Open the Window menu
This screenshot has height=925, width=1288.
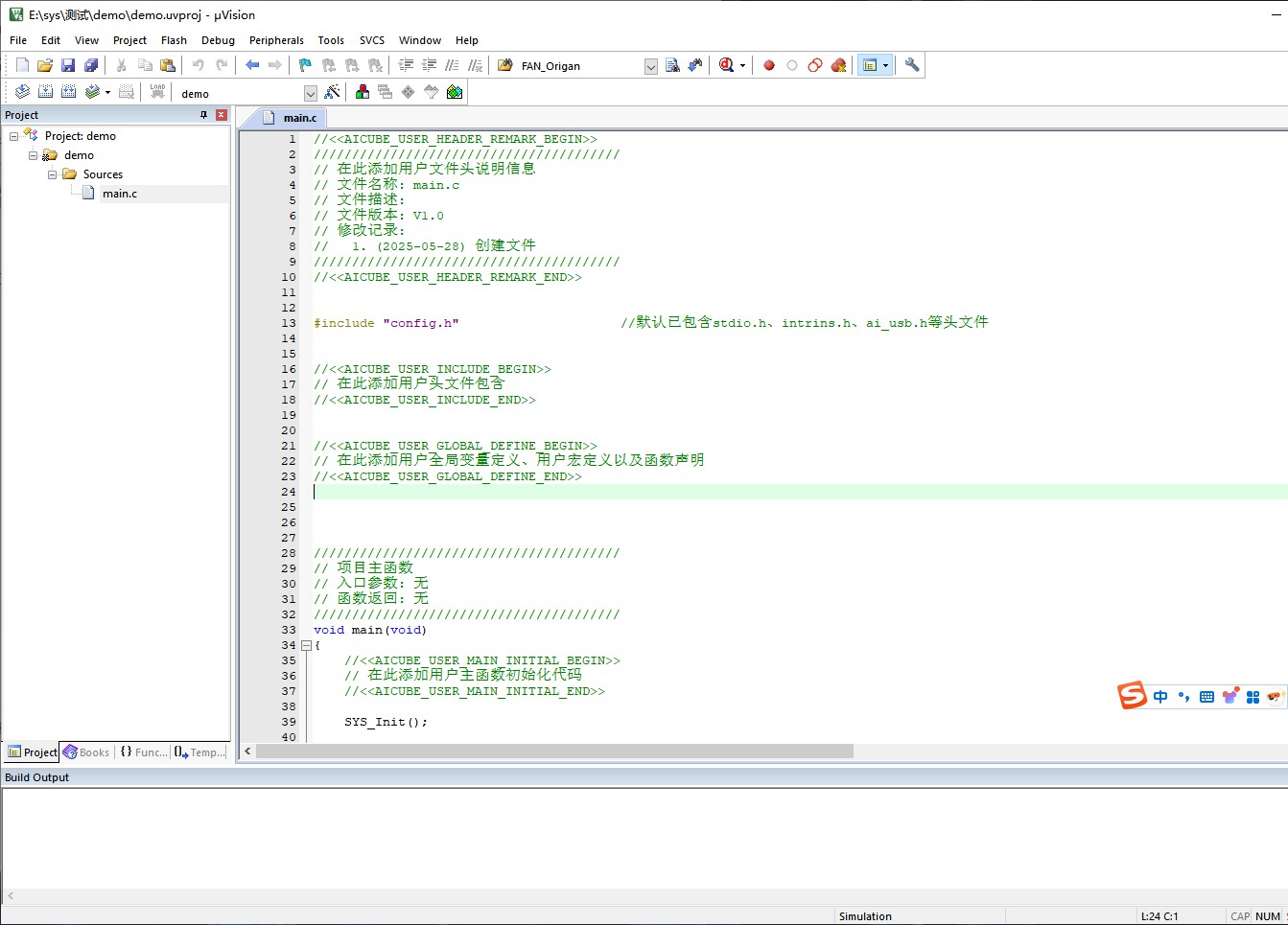point(420,40)
